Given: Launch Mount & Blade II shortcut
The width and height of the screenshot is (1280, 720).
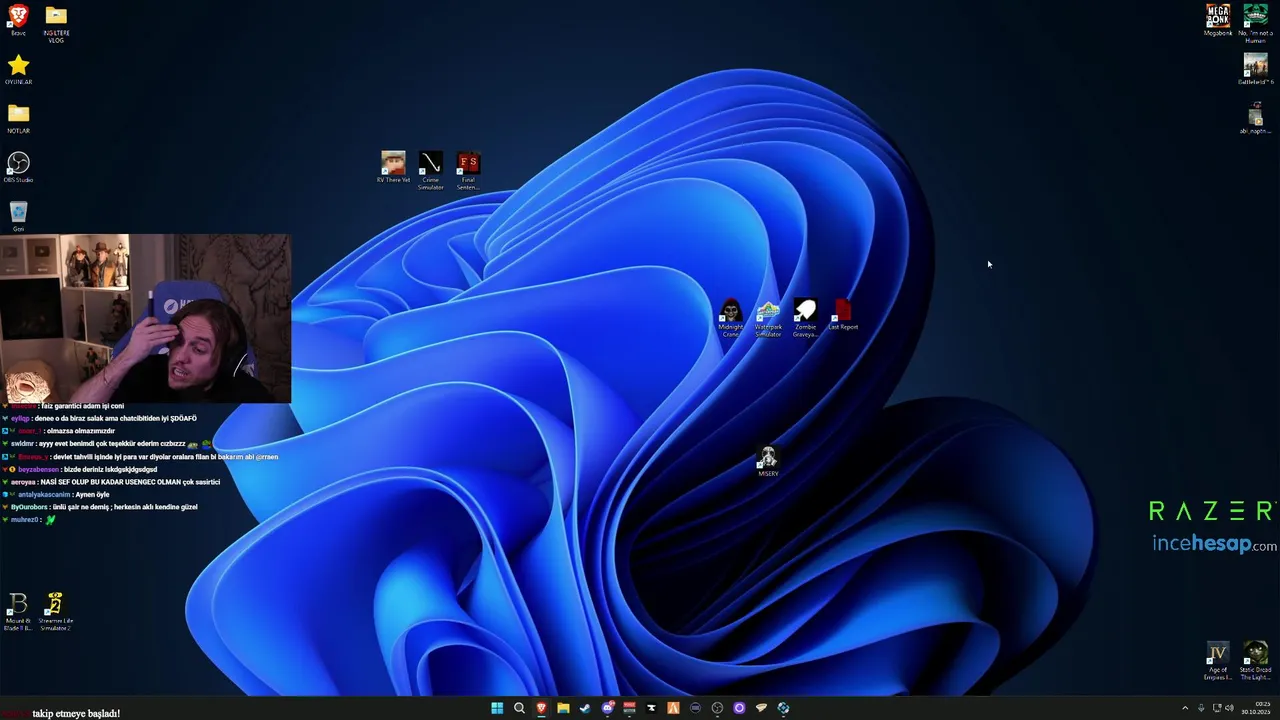Looking at the screenshot, I should (x=18, y=612).
